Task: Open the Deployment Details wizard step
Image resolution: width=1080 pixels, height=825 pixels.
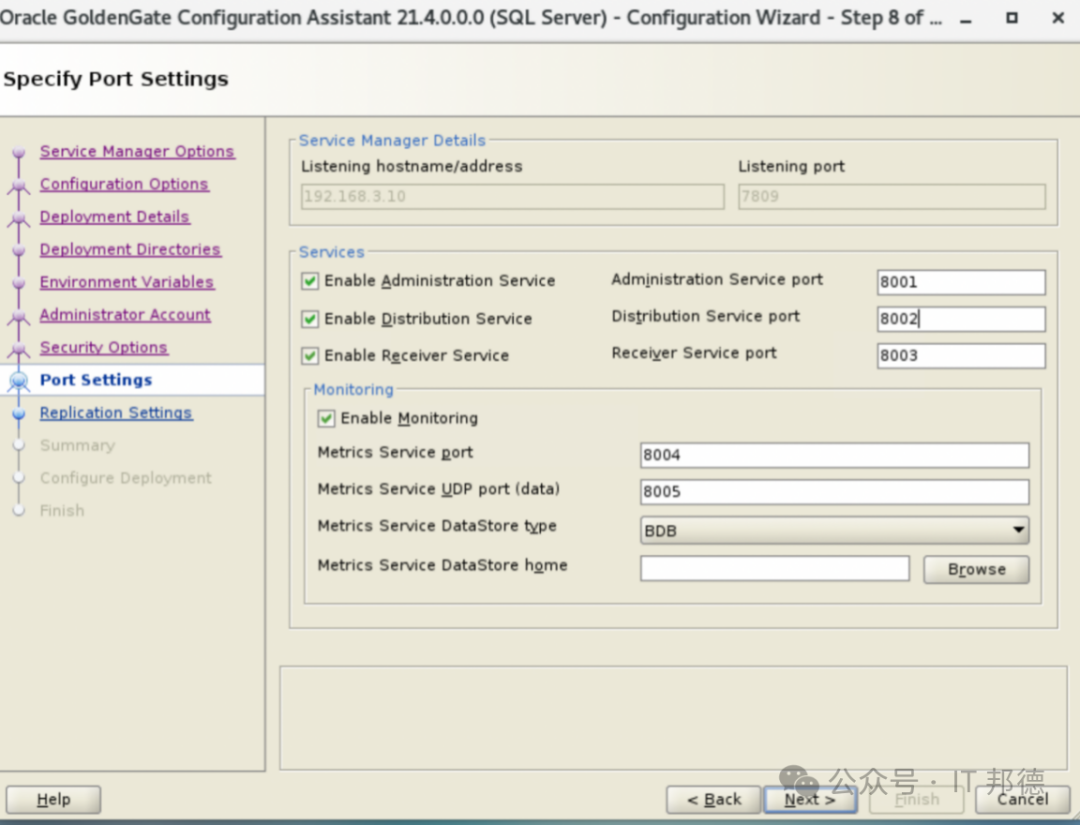Action: click(x=114, y=217)
